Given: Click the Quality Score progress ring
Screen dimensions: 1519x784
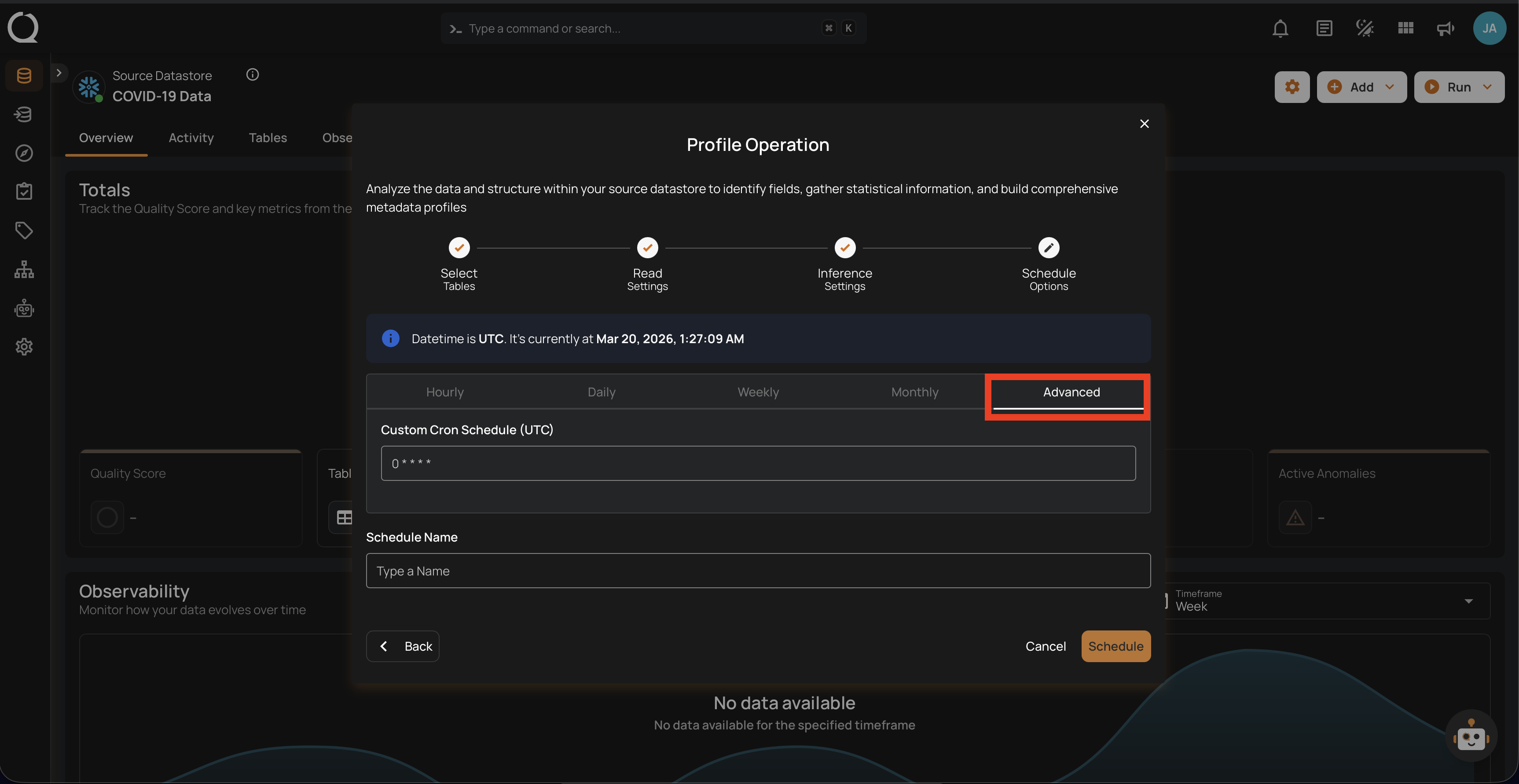Looking at the screenshot, I should click(x=107, y=517).
